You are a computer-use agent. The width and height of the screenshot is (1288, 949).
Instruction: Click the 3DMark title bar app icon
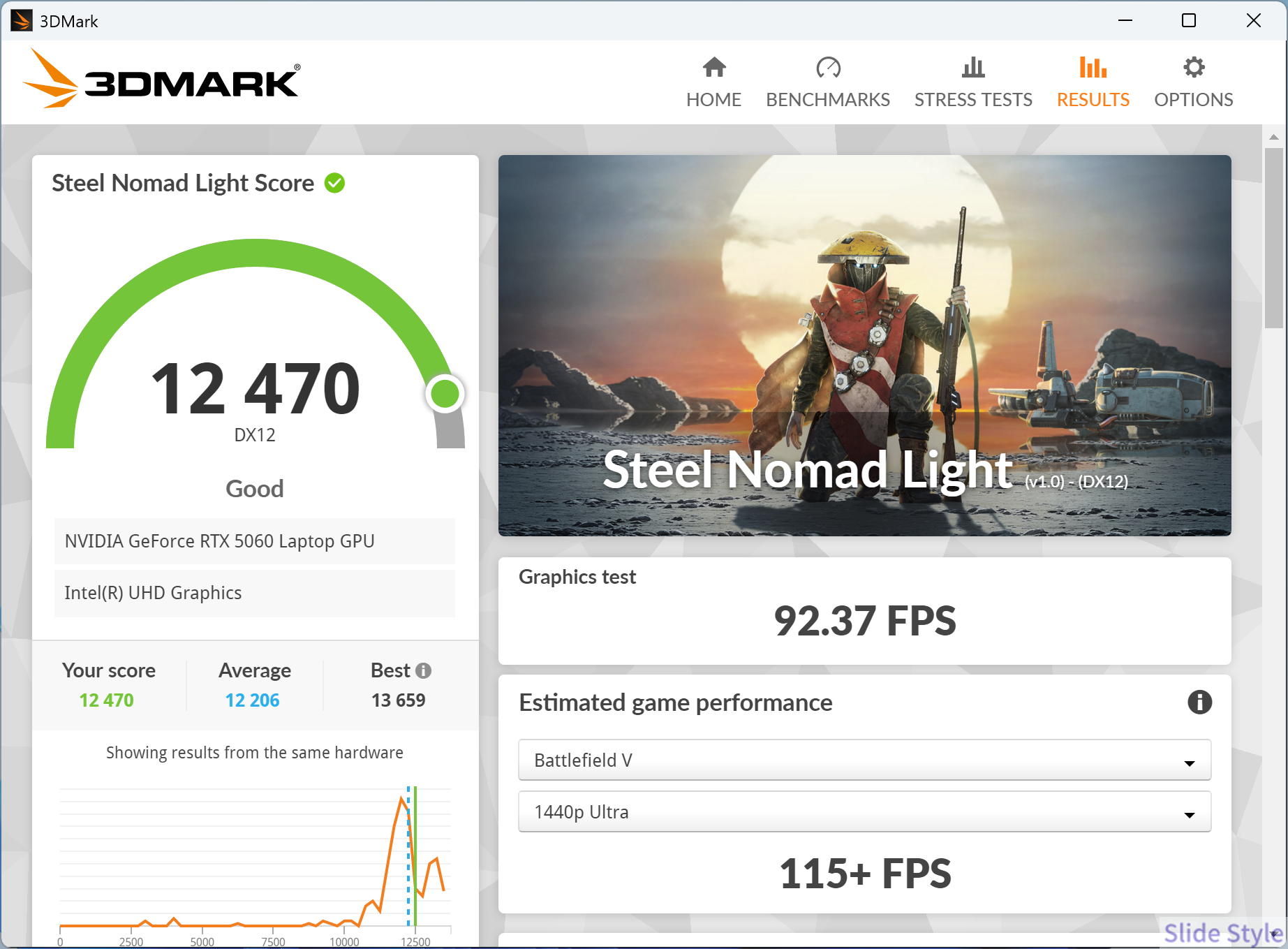(21, 21)
